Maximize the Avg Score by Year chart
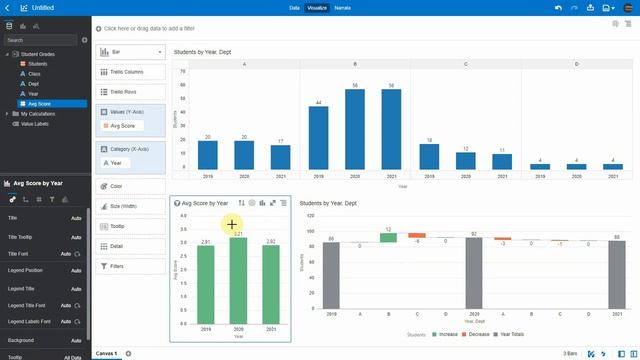 pos(273,203)
